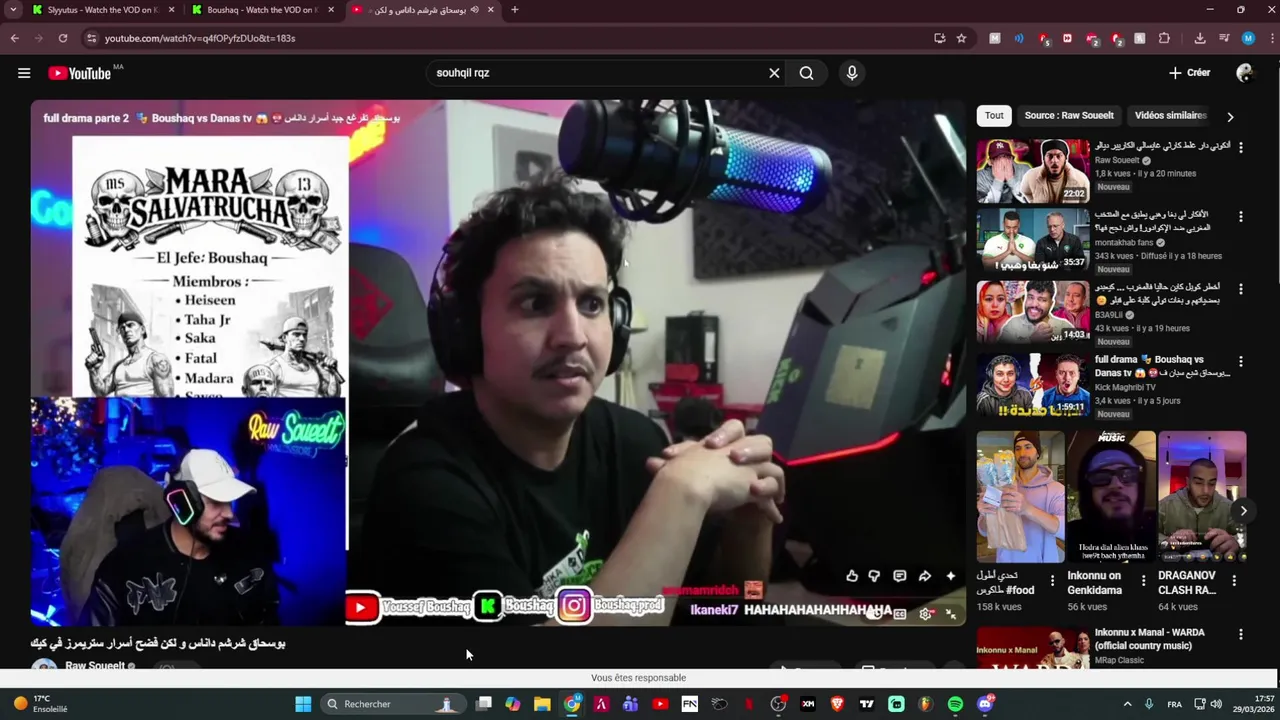Image resolution: width=1280 pixels, height=720 pixels.
Task: Open a new browser tab
Action: coord(514,10)
